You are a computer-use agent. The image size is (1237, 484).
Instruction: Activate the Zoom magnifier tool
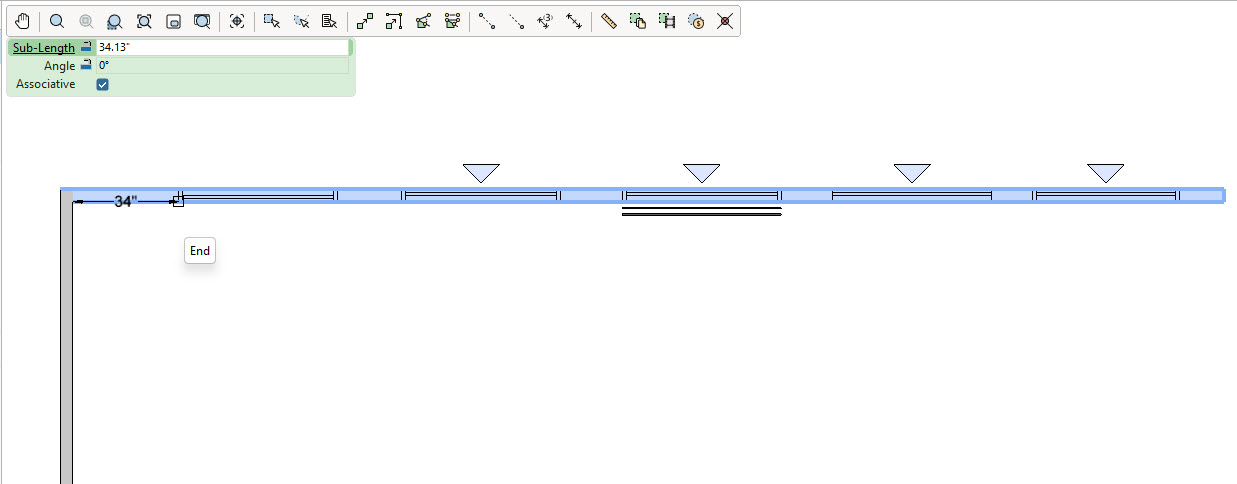57,21
